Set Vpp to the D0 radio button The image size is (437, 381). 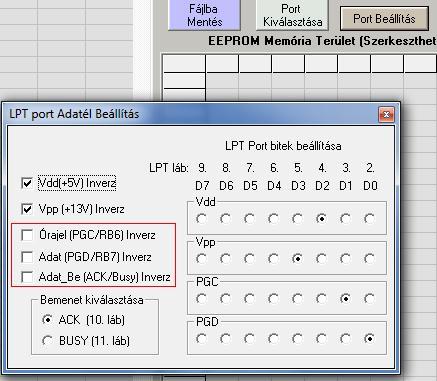369,259
